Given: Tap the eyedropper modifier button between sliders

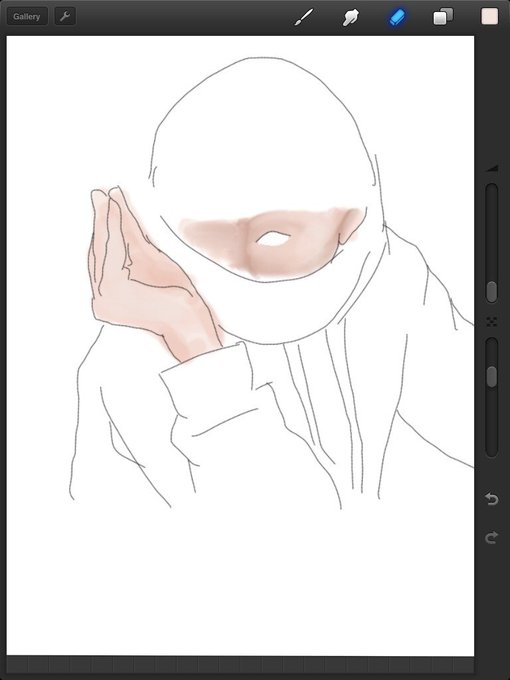Looking at the screenshot, I should (491, 321).
